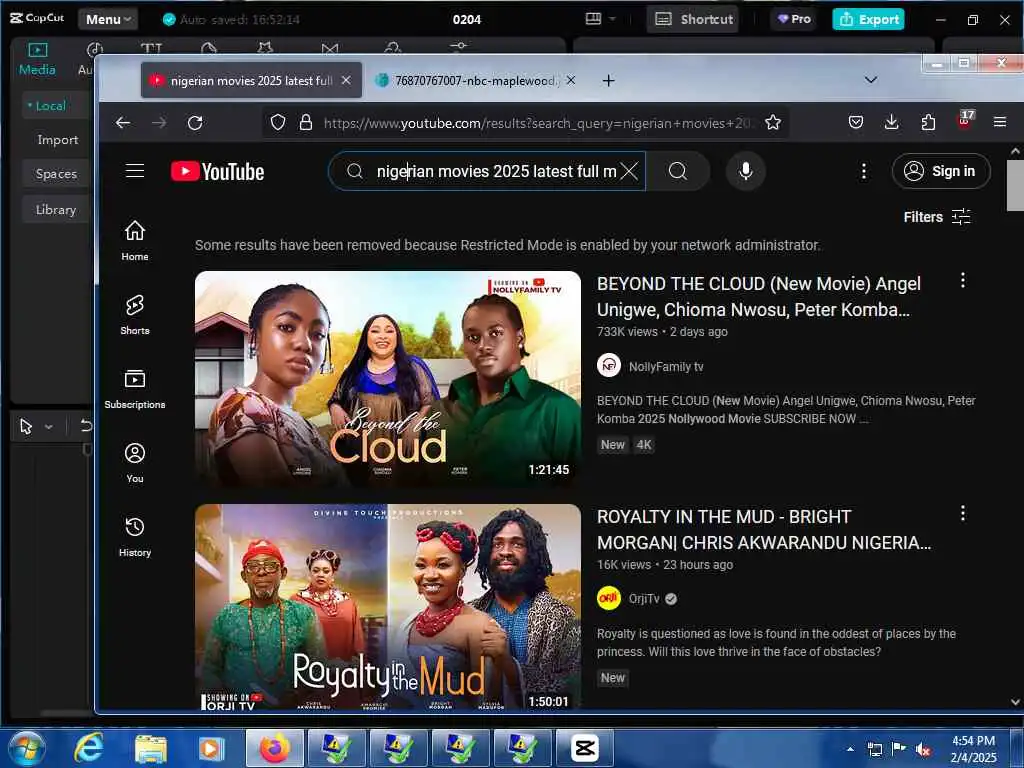Click the Firefox URL address bar
This screenshot has height=768, width=1024.
pos(536,123)
